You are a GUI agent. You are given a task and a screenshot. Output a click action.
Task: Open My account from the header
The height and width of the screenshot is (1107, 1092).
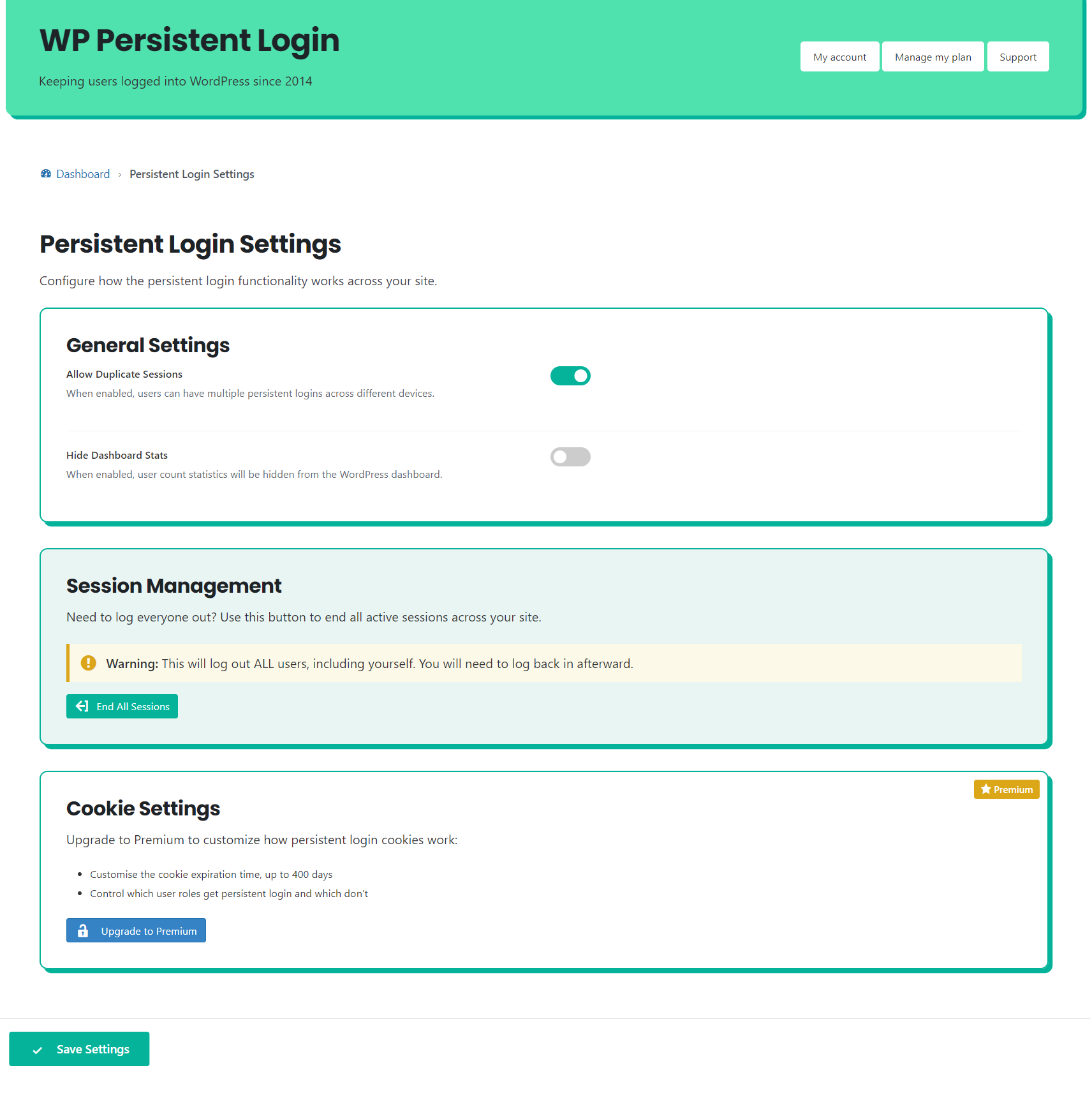coord(839,56)
